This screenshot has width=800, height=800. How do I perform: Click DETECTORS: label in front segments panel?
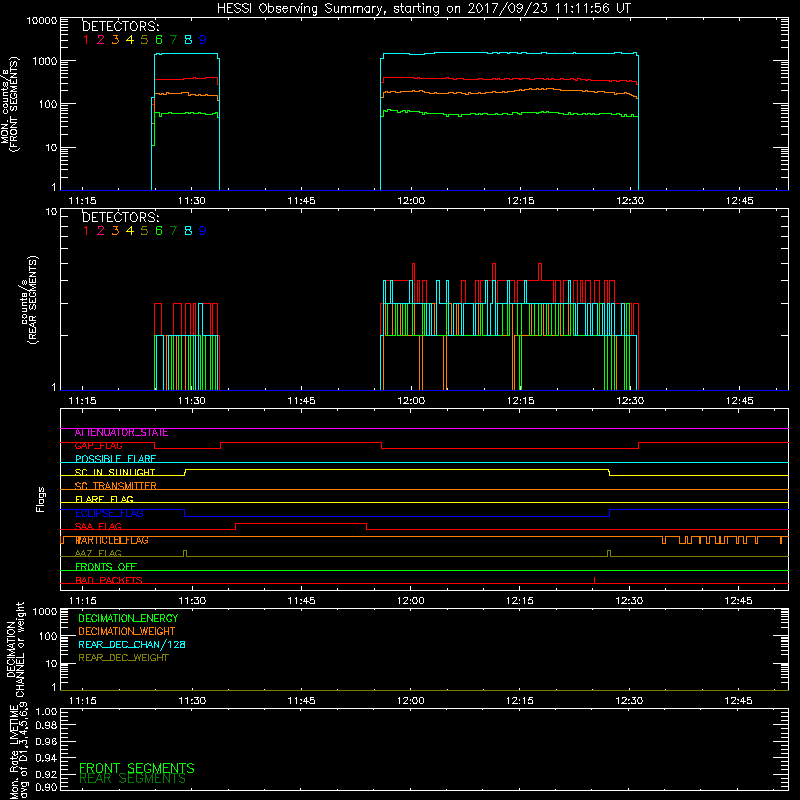[x=120, y=27]
